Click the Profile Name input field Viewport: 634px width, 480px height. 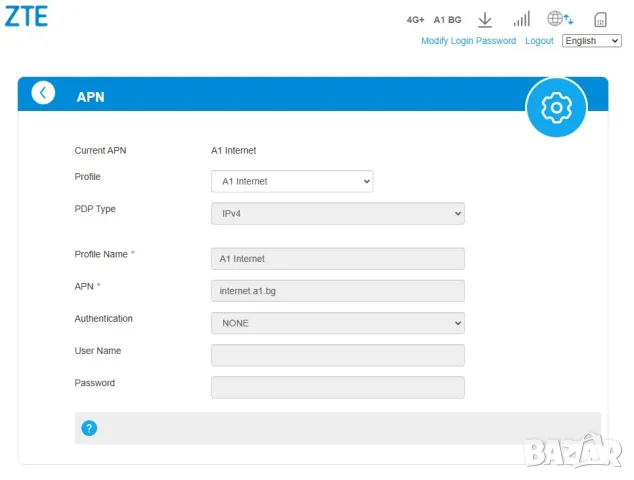338,259
